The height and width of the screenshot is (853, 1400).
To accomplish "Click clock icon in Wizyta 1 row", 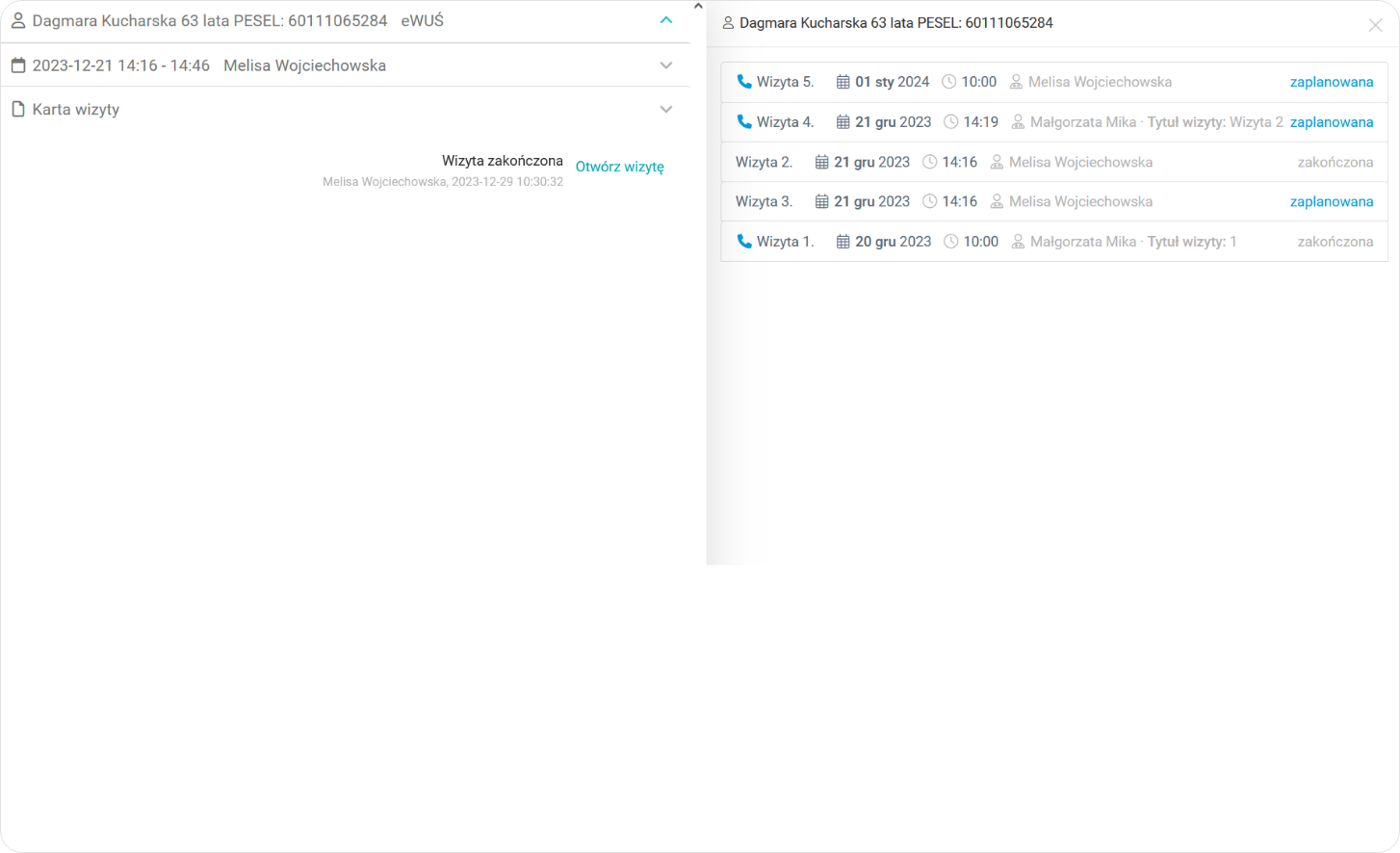I will pyautogui.click(x=950, y=242).
